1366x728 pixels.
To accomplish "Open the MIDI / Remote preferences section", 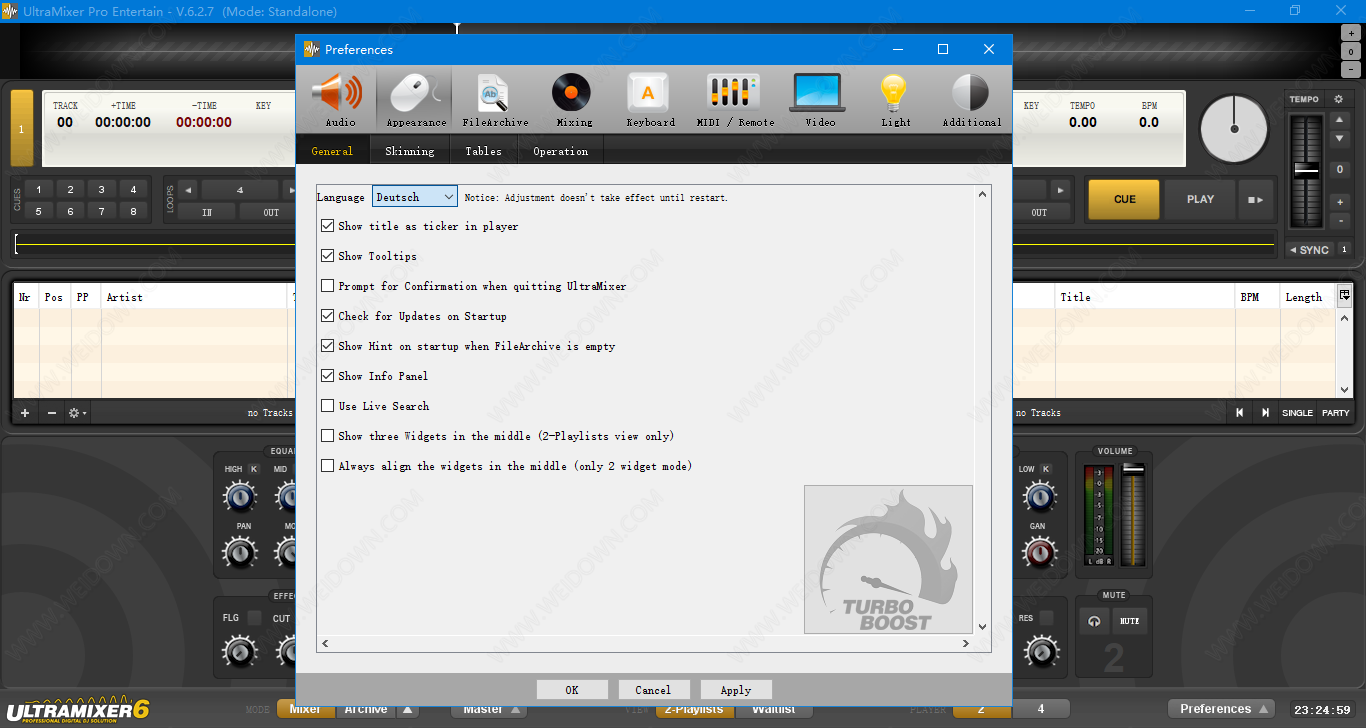I will [735, 100].
